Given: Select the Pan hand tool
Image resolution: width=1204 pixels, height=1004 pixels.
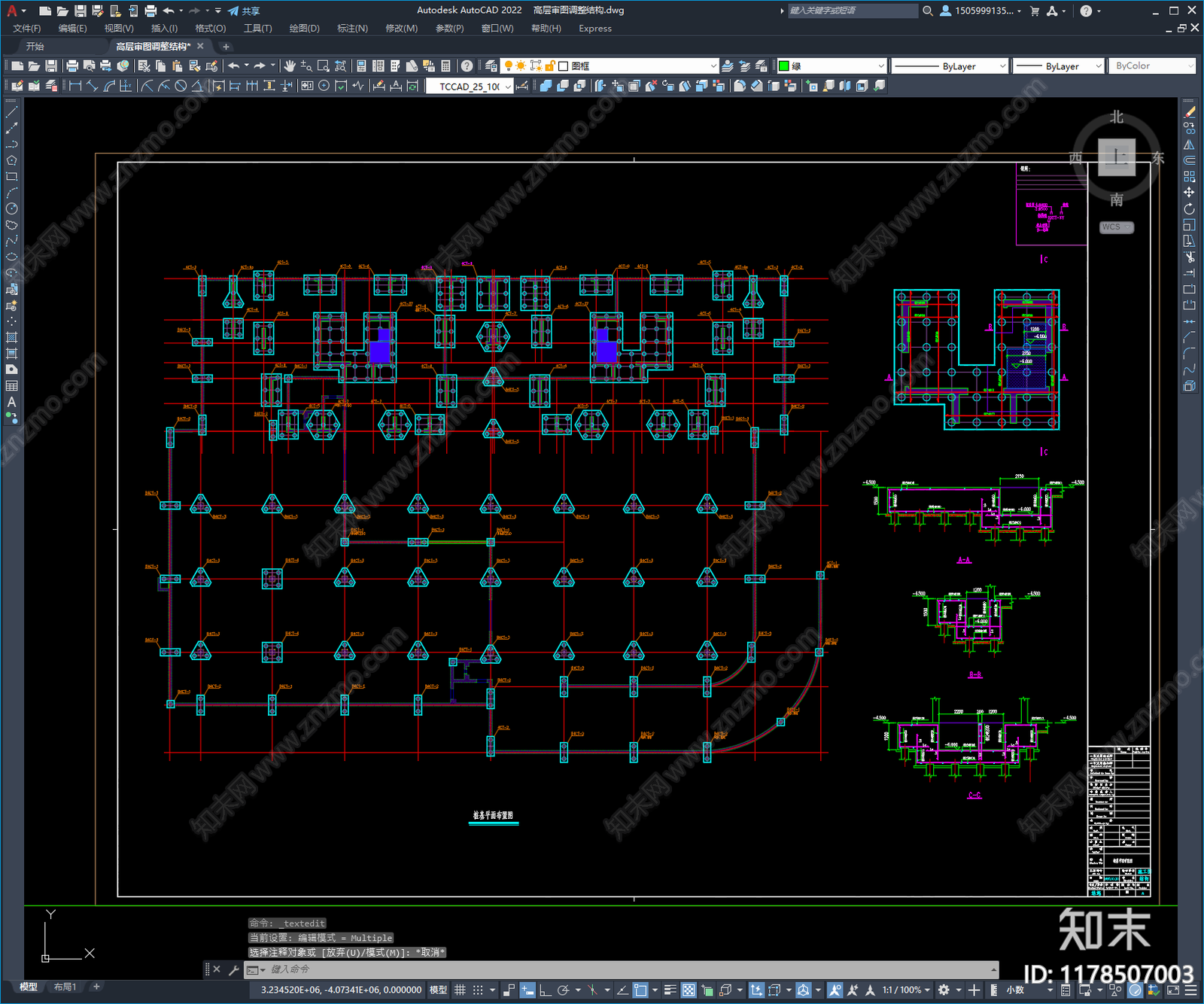Looking at the screenshot, I should coord(290,66).
